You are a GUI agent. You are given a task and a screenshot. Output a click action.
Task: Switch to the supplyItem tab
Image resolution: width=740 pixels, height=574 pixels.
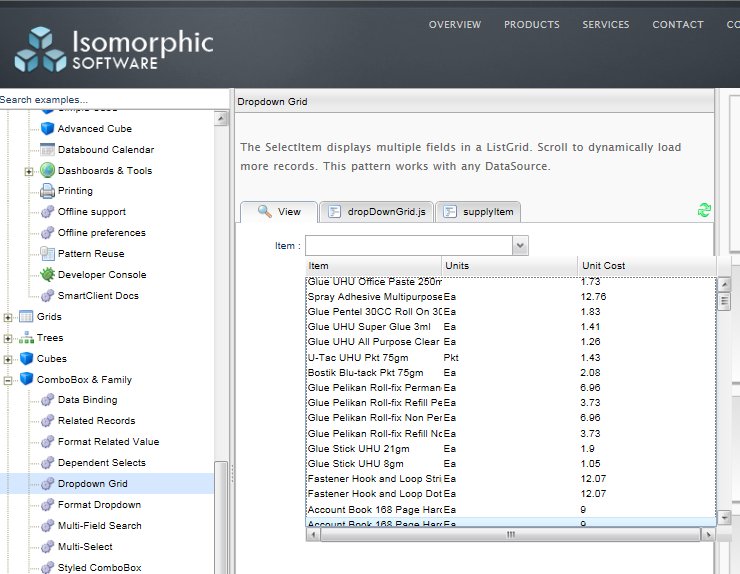coord(479,212)
